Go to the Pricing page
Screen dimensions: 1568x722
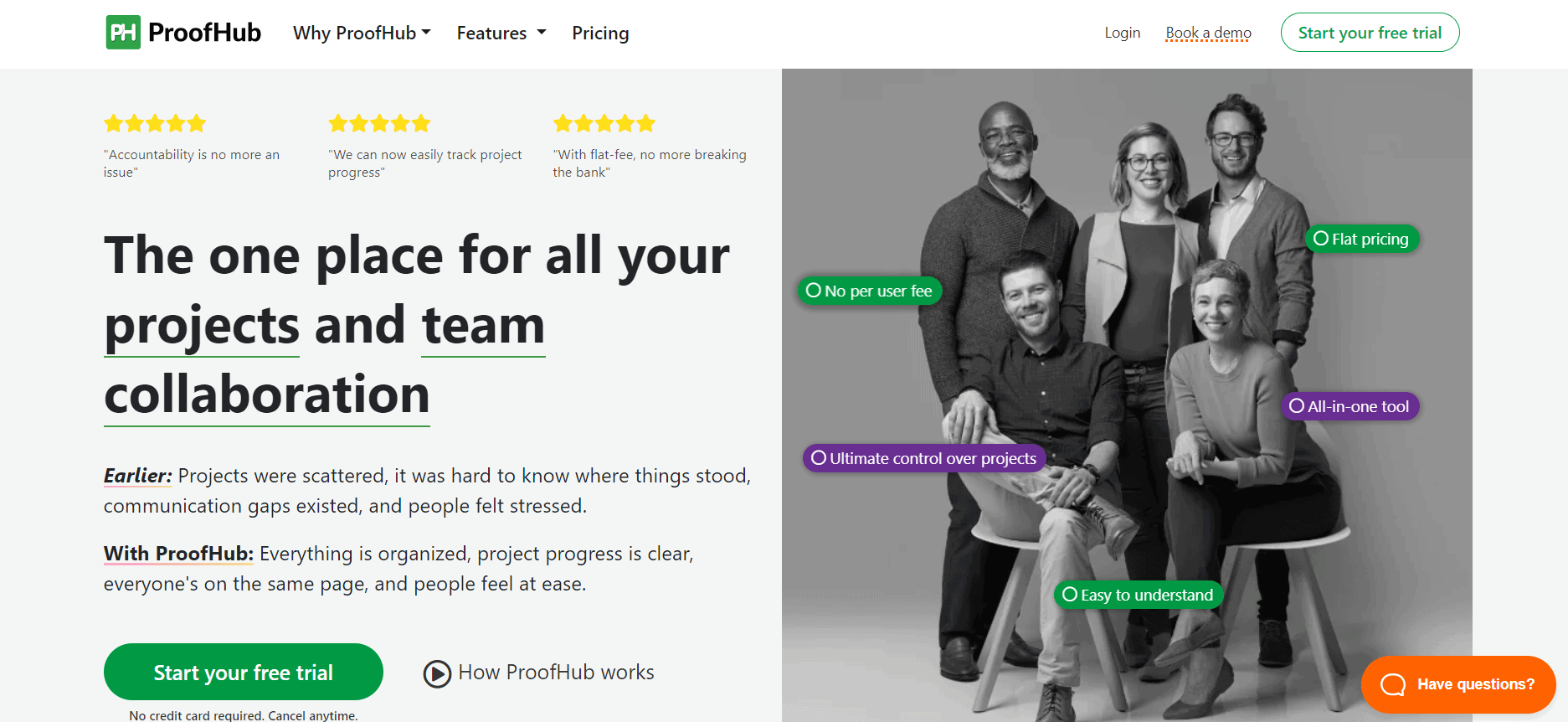click(600, 33)
